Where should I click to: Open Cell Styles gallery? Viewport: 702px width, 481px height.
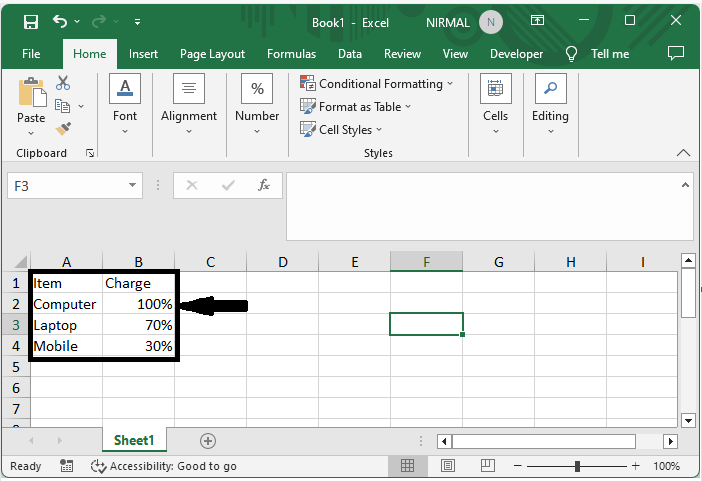(x=341, y=130)
